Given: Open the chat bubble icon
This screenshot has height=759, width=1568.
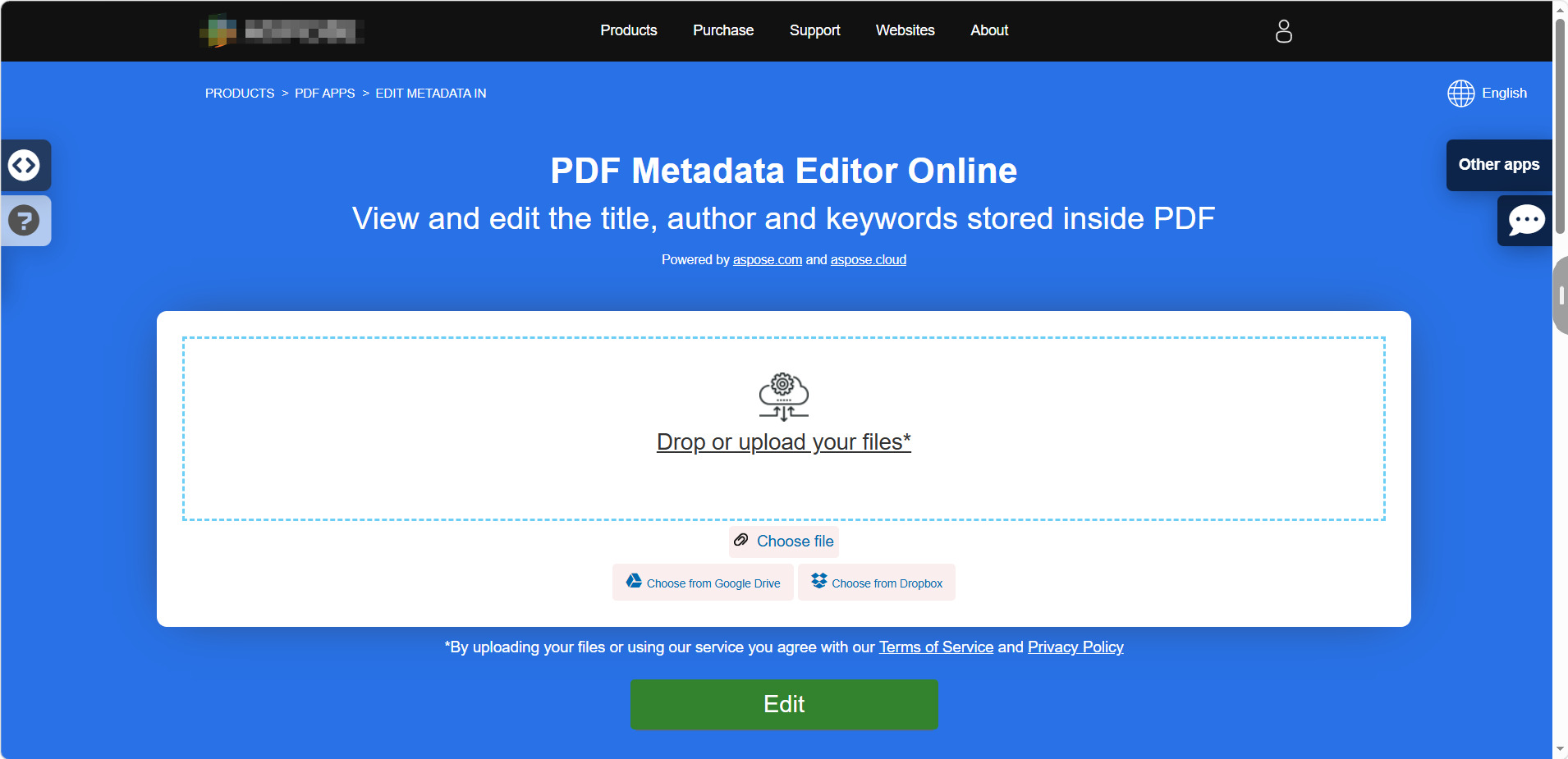Looking at the screenshot, I should (x=1525, y=220).
